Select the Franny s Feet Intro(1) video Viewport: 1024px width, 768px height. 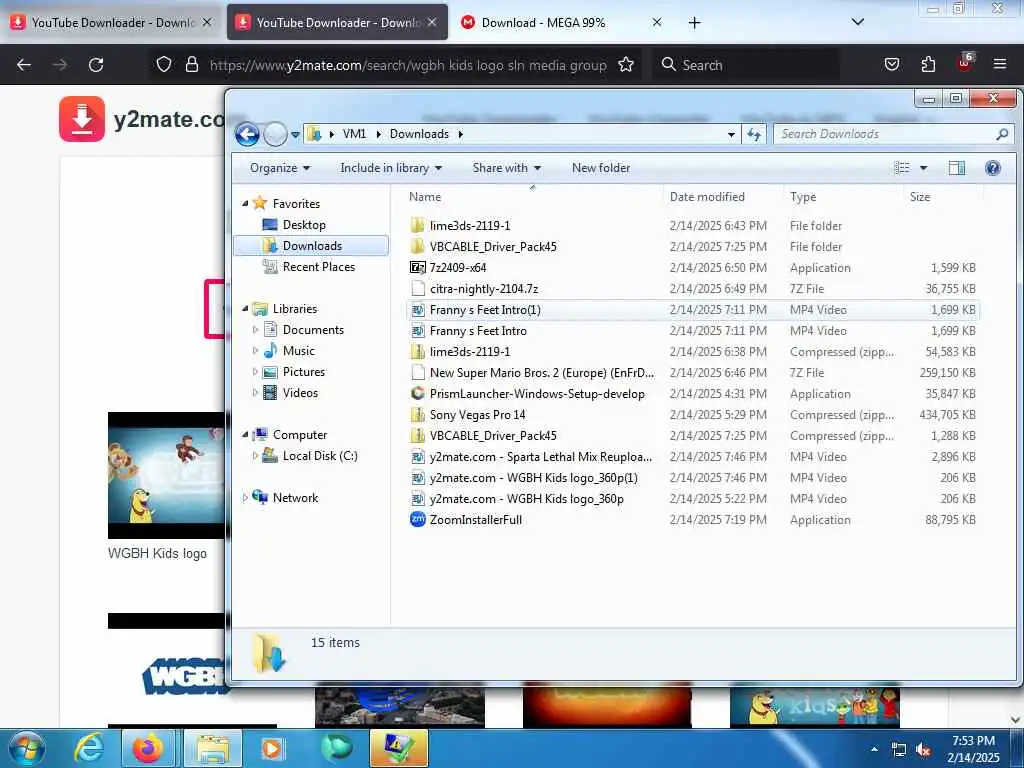(692, 310)
